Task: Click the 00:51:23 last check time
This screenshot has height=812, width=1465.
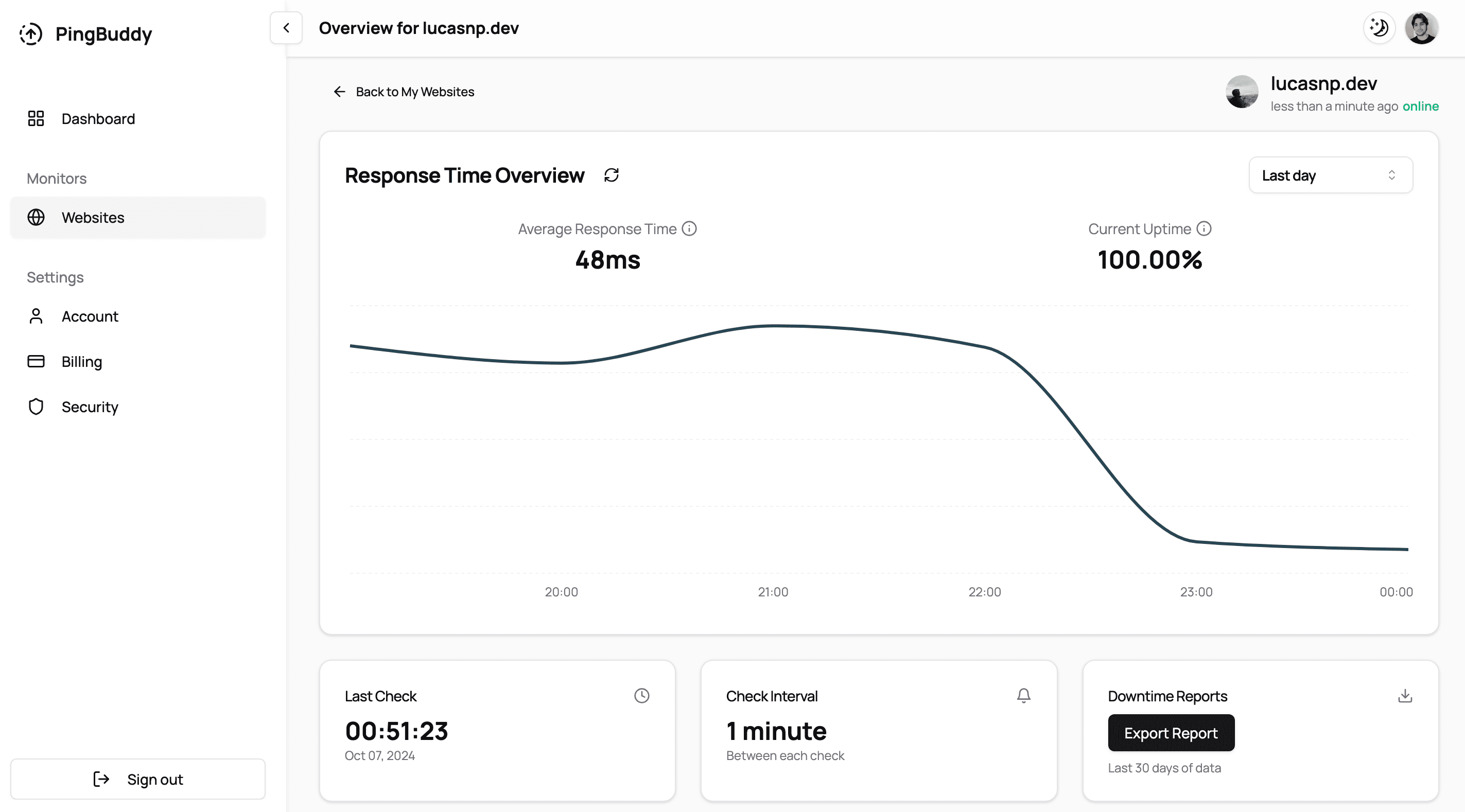Action: [x=396, y=731]
